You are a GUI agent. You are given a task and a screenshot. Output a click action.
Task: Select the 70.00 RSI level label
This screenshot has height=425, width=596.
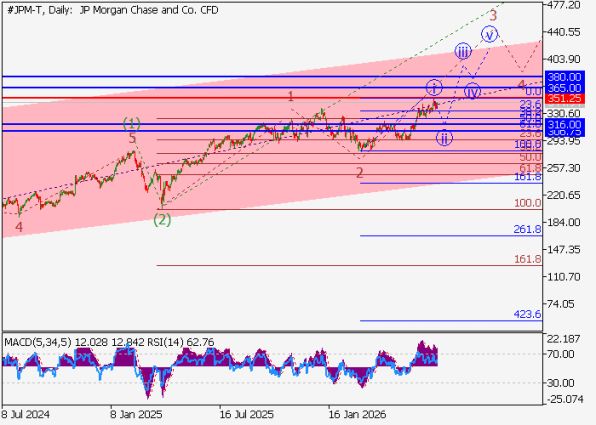[x=560, y=354]
